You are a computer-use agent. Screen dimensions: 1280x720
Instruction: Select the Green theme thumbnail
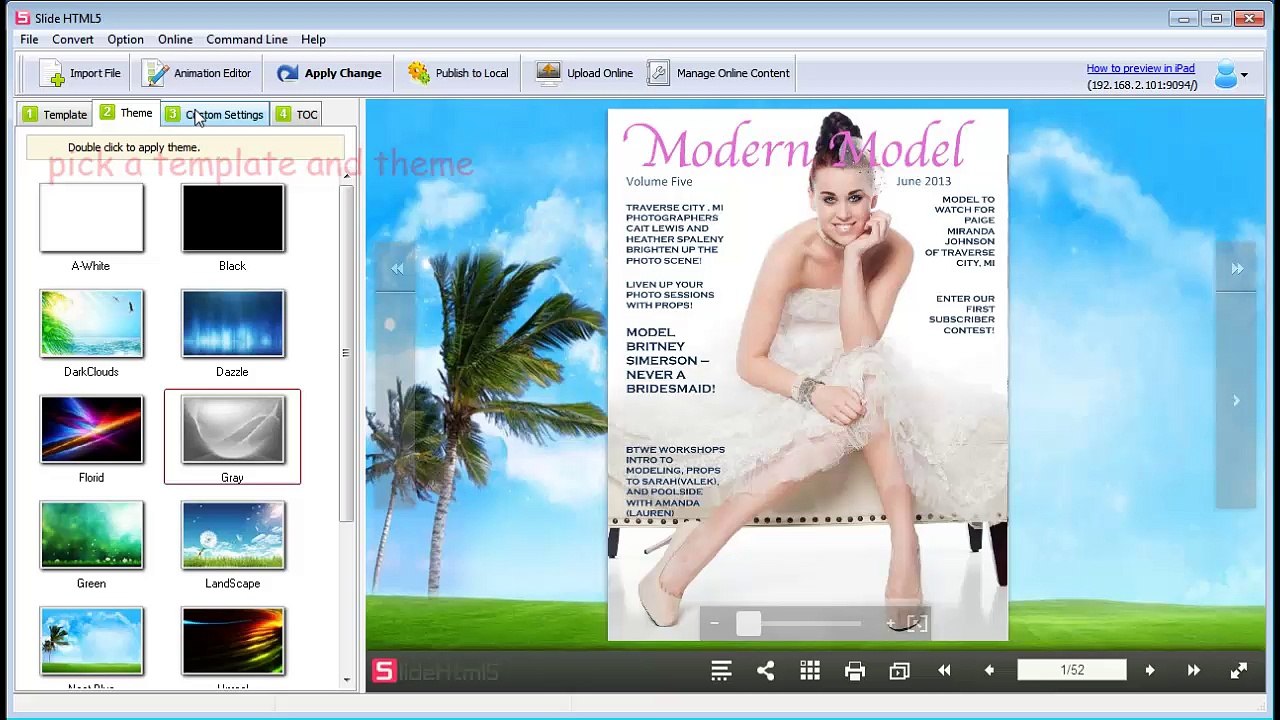tap(91, 536)
